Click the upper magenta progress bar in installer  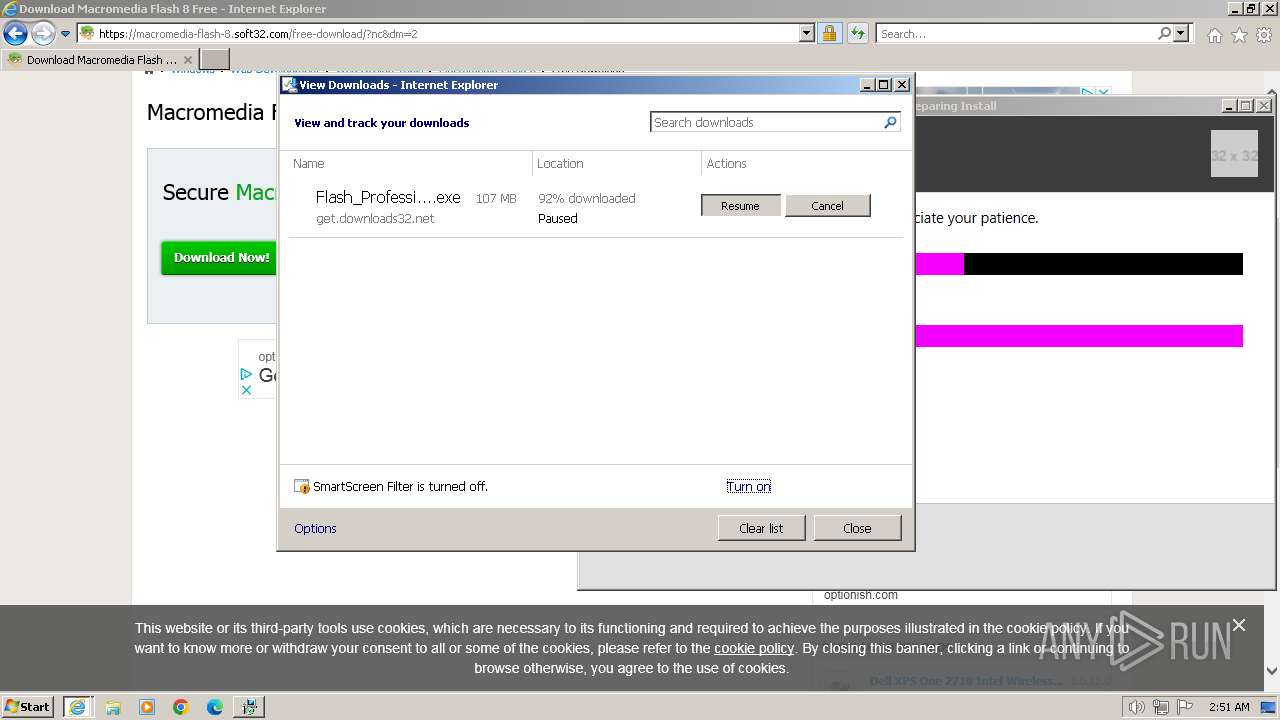point(939,264)
